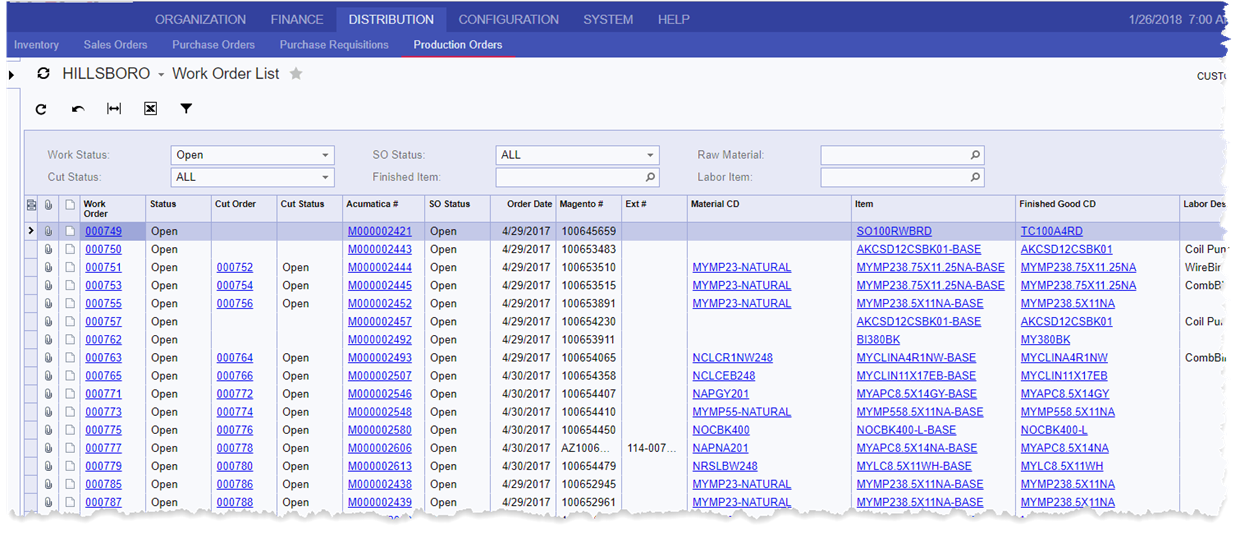Image resolution: width=1240 pixels, height=534 pixels.
Task: Select the Ext # cell 114-007...
Action: [x=654, y=448]
